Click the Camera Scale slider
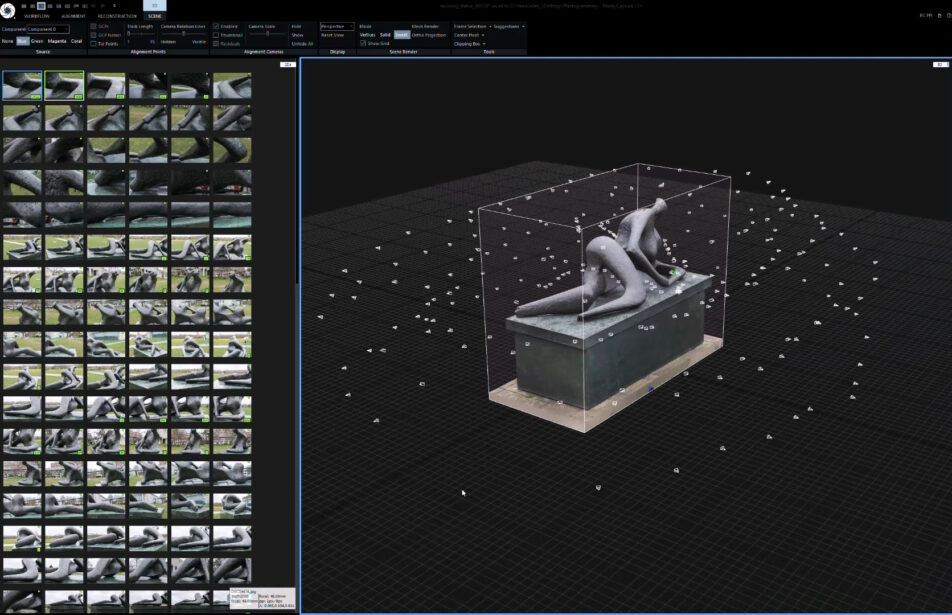Viewport: 952px width, 615px height. pyautogui.click(x=266, y=34)
